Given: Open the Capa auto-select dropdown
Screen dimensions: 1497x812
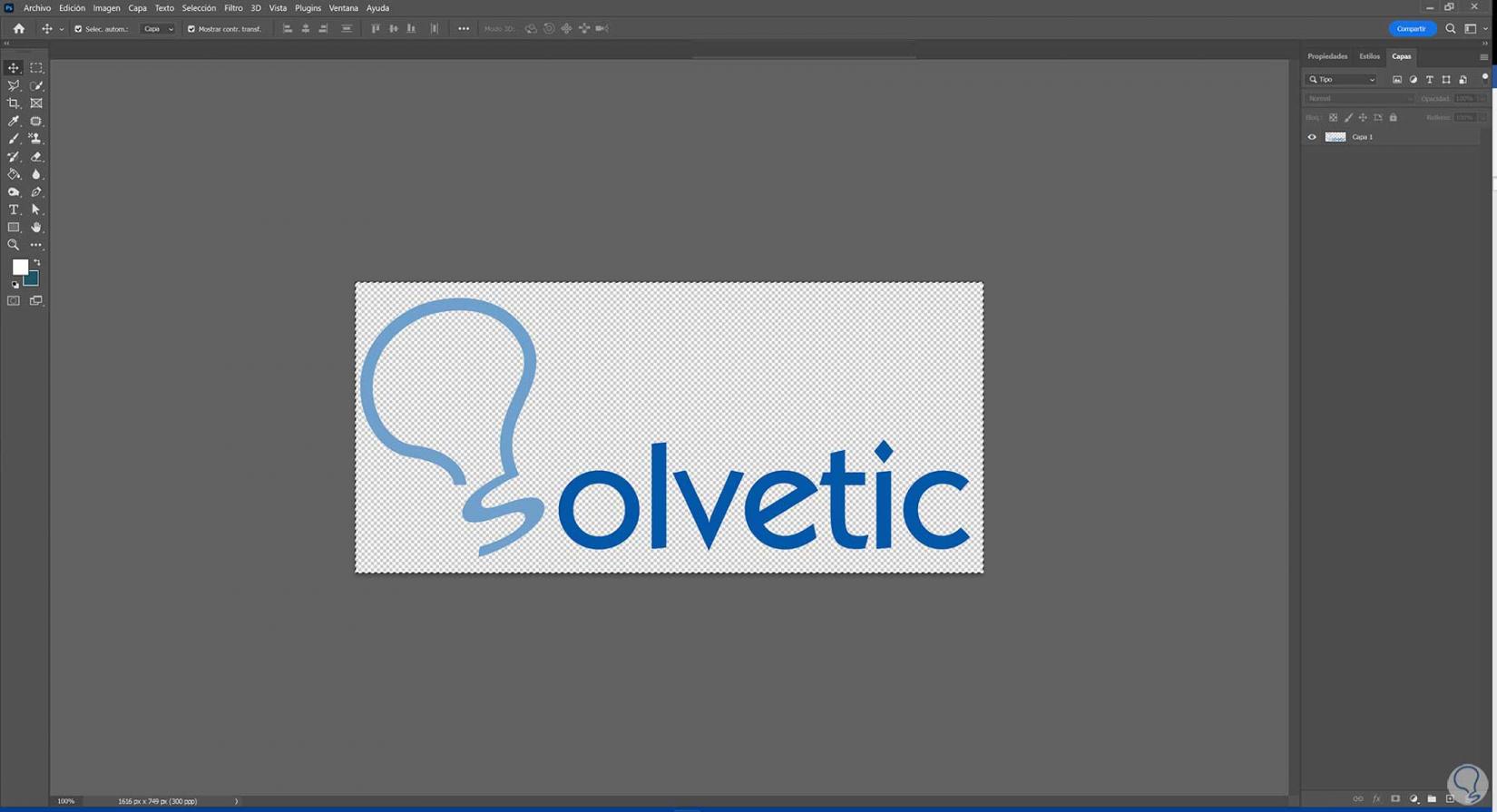Looking at the screenshot, I should click(x=158, y=29).
